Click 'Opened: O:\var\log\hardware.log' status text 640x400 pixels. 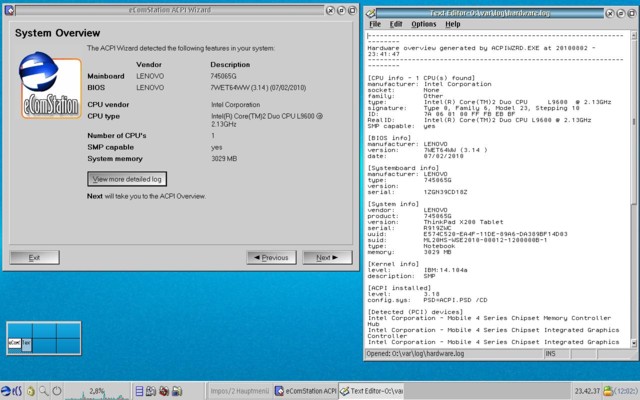415,353
